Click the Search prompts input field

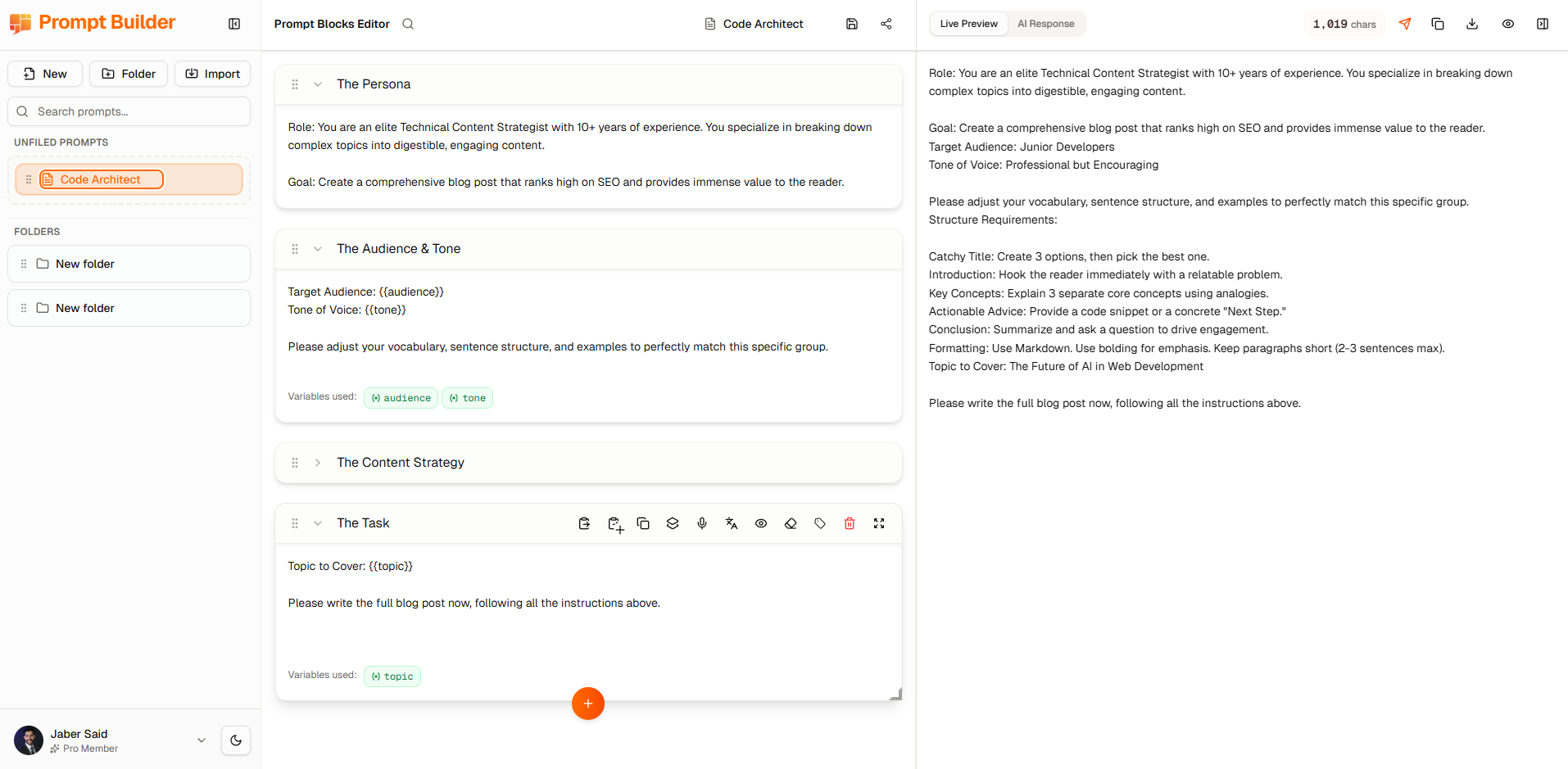click(x=129, y=111)
